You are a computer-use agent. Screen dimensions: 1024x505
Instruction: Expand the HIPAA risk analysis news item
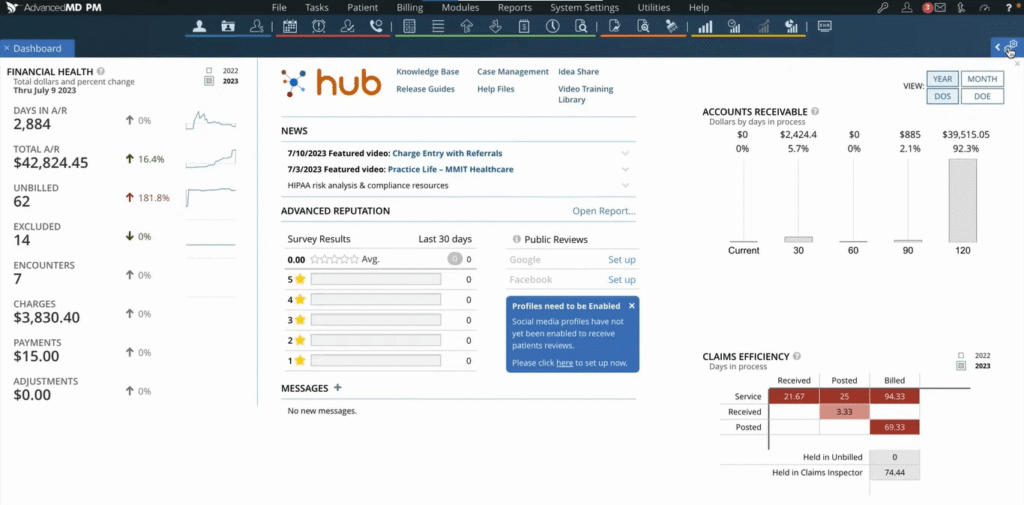coord(626,186)
